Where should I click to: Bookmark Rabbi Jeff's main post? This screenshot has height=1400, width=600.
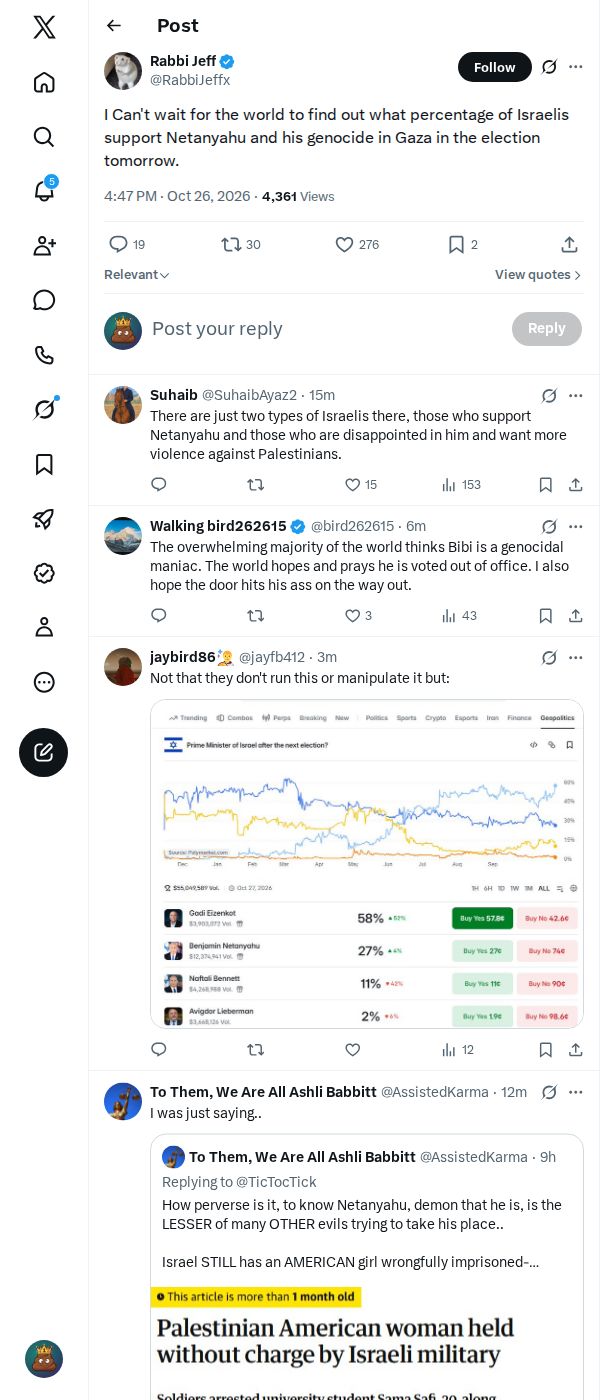(x=463, y=244)
